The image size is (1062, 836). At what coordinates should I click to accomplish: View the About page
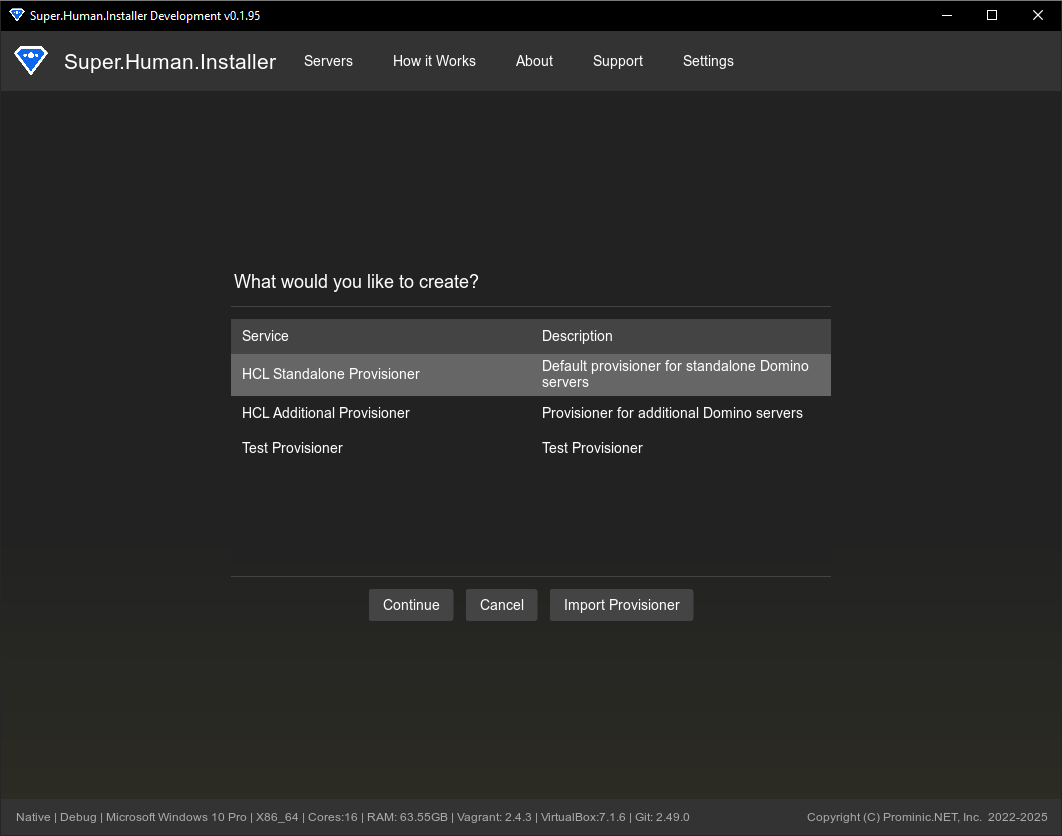[x=534, y=61]
